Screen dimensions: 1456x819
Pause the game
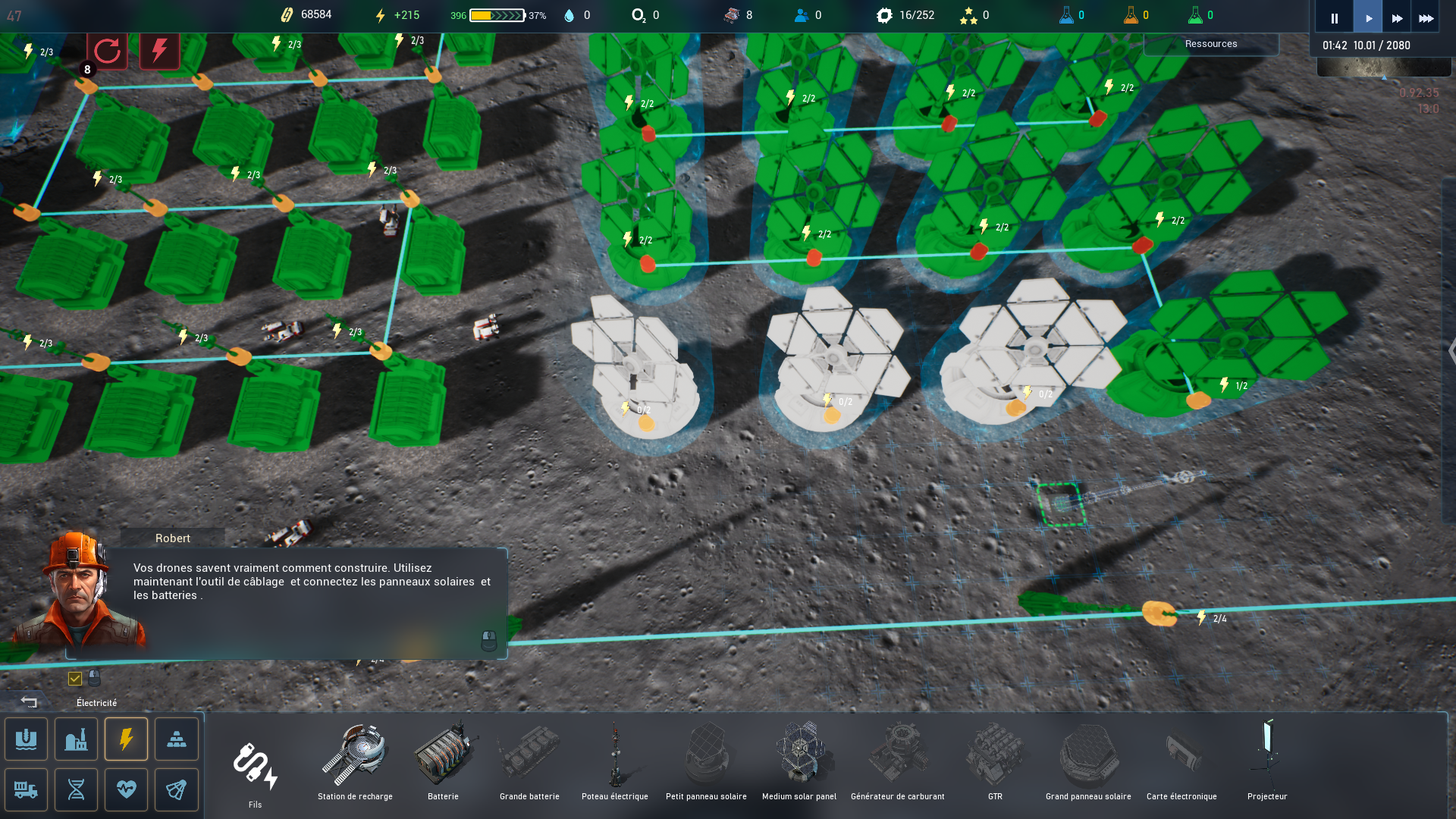[x=1334, y=17]
